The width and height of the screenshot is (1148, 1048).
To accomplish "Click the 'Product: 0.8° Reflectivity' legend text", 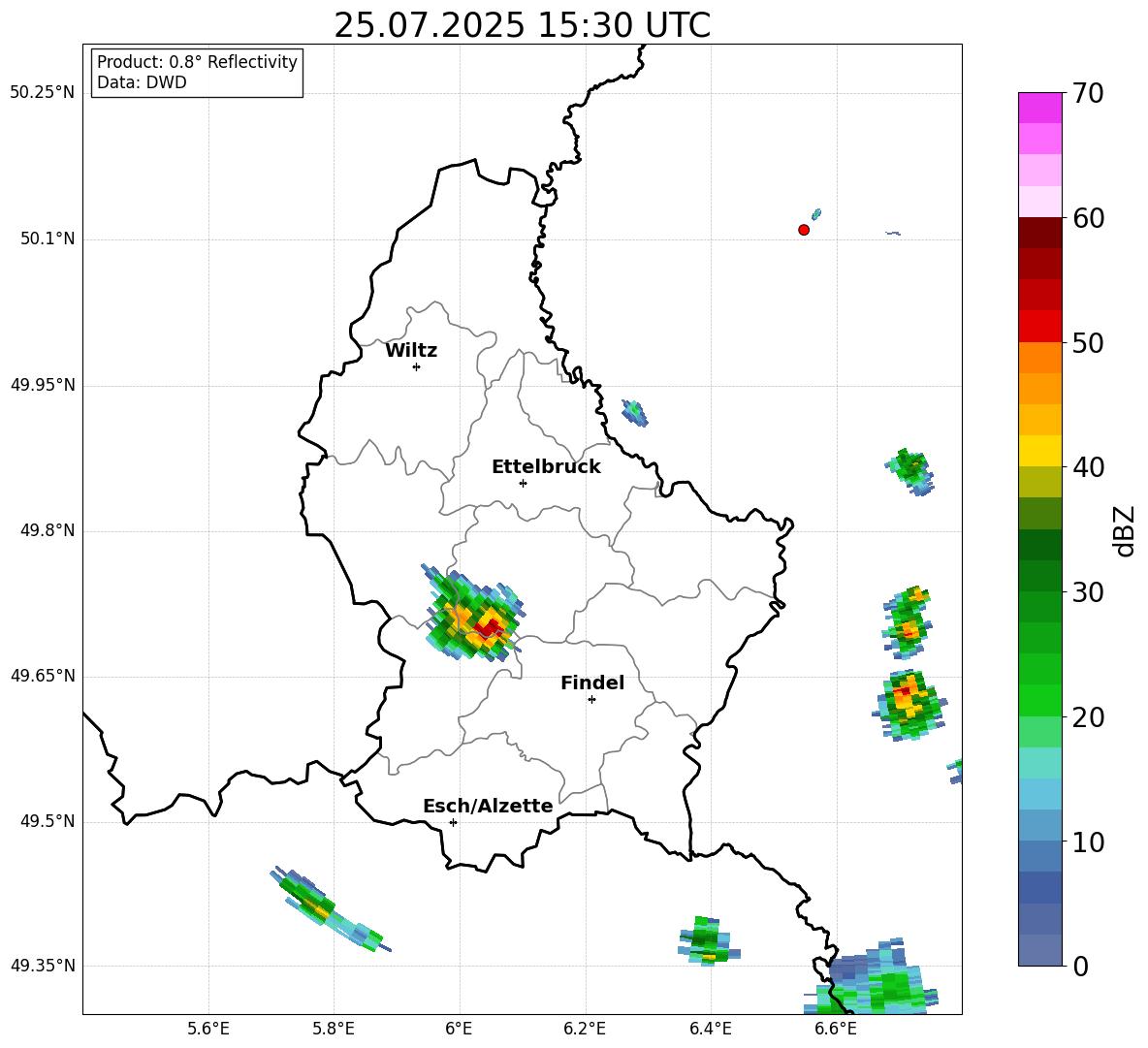I will (197, 62).
